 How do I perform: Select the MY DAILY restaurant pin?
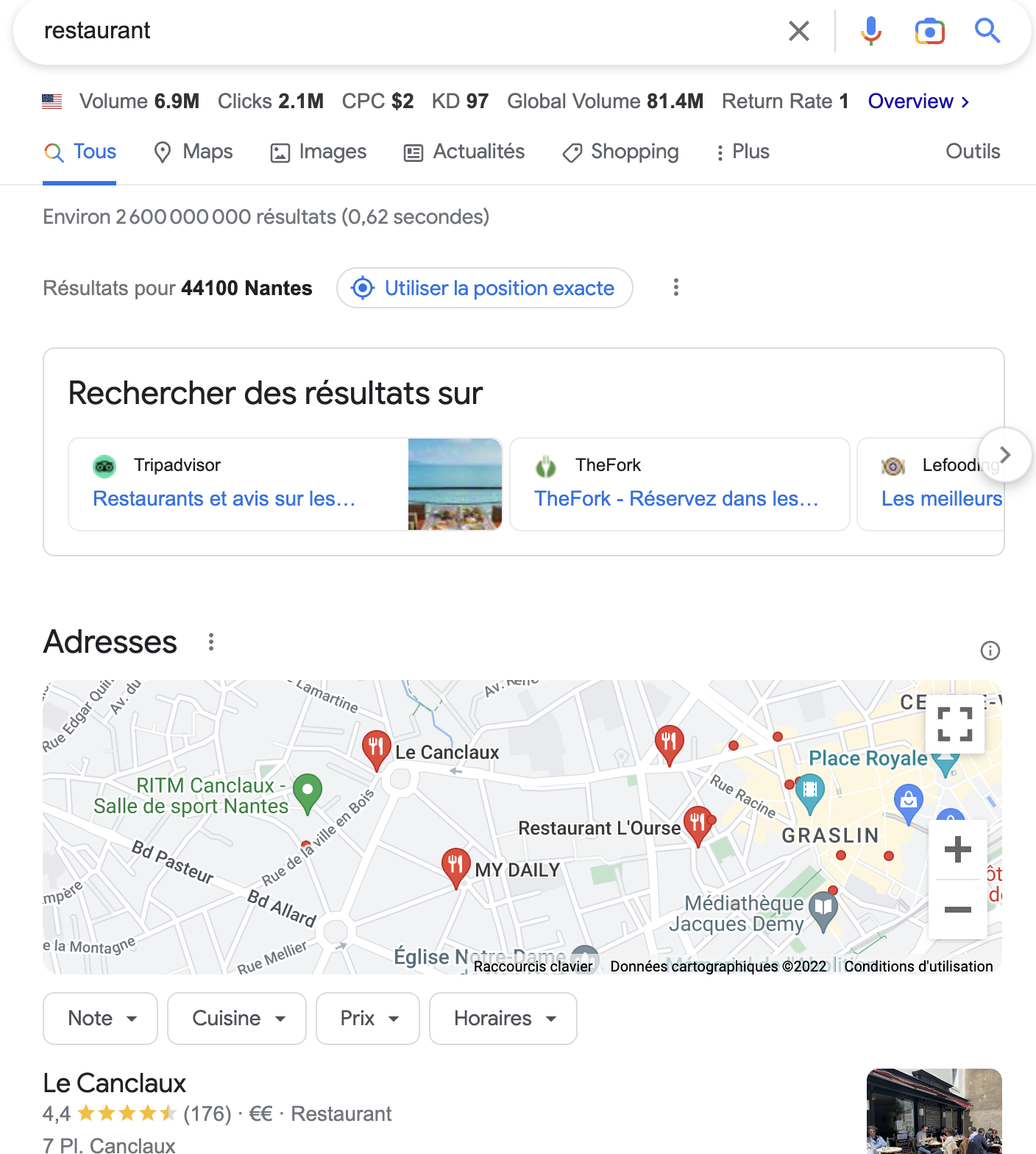point(456,867)
